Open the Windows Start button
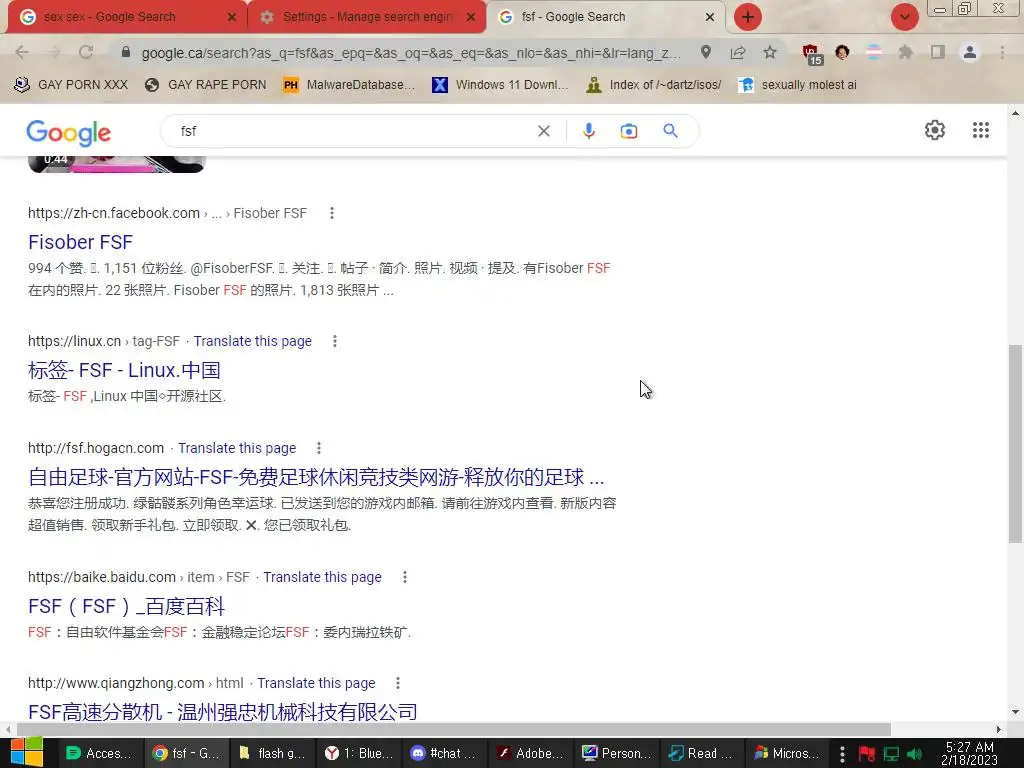1024x768 pixels. (x=26, y=752)
